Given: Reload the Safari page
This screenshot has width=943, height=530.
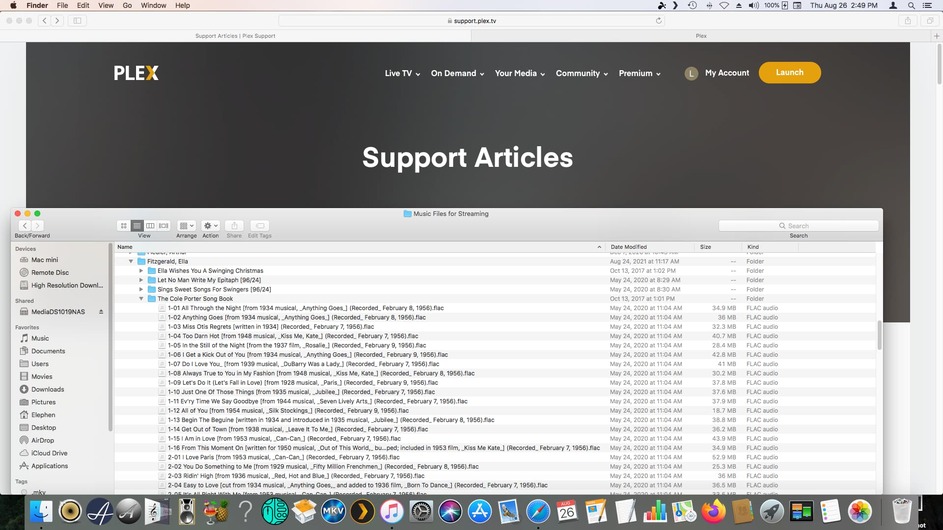Looking at the screenshot, I should (x=659, y=20).
